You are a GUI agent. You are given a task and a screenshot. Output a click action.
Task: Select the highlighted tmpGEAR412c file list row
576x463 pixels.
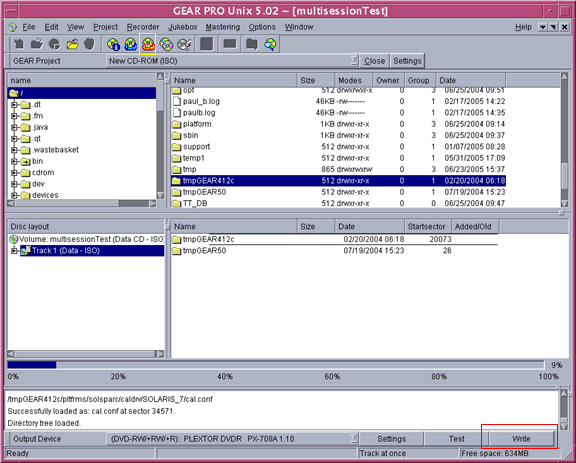[x=338, y=181]
